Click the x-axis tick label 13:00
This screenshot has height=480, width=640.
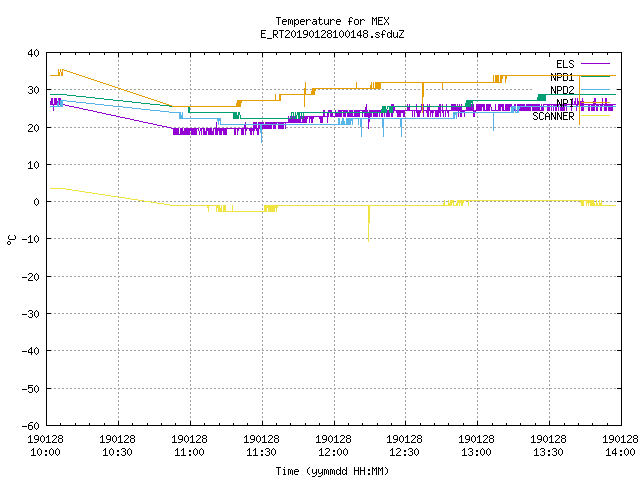[476, 452]
